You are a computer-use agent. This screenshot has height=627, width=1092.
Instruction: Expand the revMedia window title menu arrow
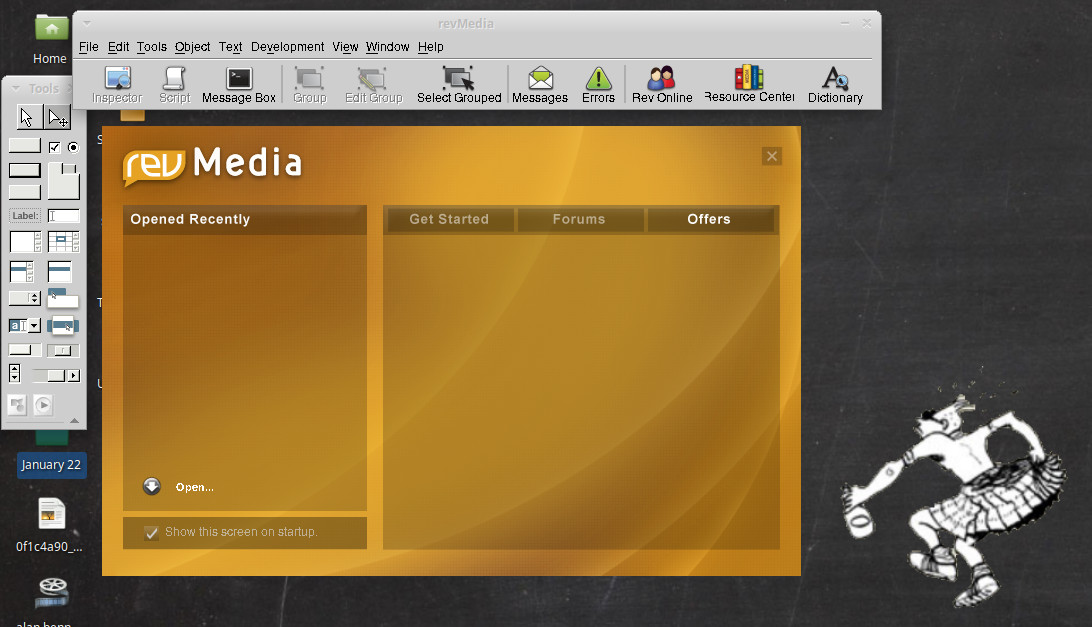[x=89, y=23]
